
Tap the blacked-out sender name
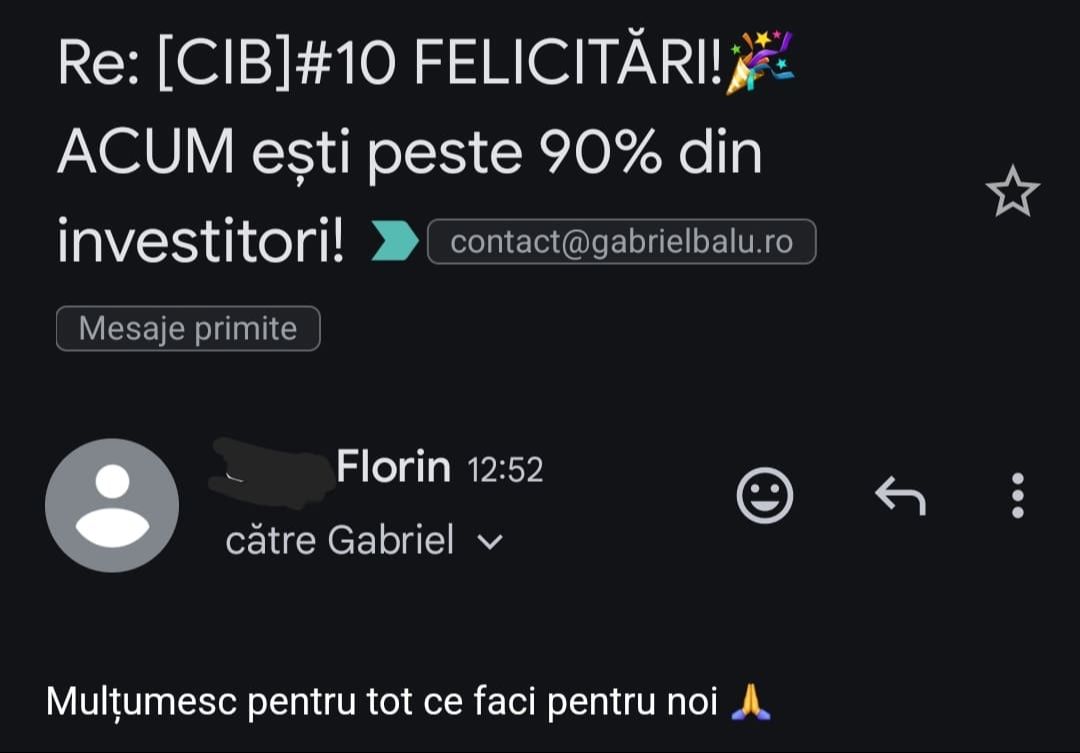272,473
